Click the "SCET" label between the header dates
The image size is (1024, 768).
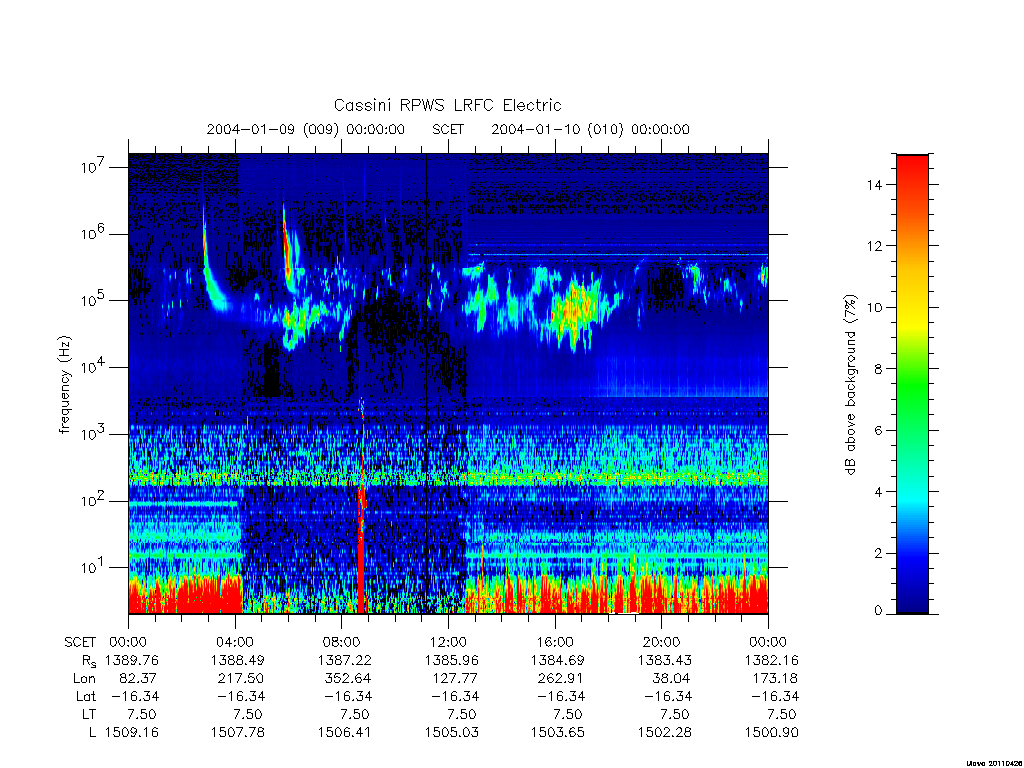pos(448,129)
